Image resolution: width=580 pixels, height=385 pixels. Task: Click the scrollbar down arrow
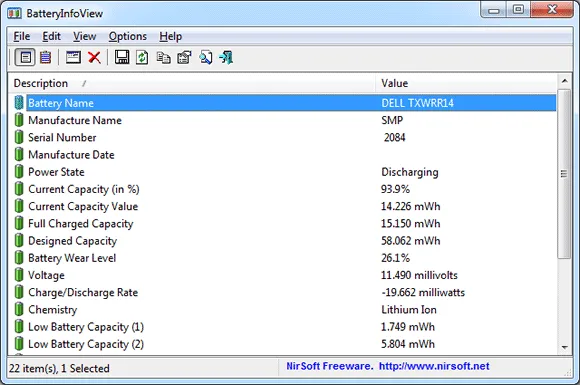[564, 347]
